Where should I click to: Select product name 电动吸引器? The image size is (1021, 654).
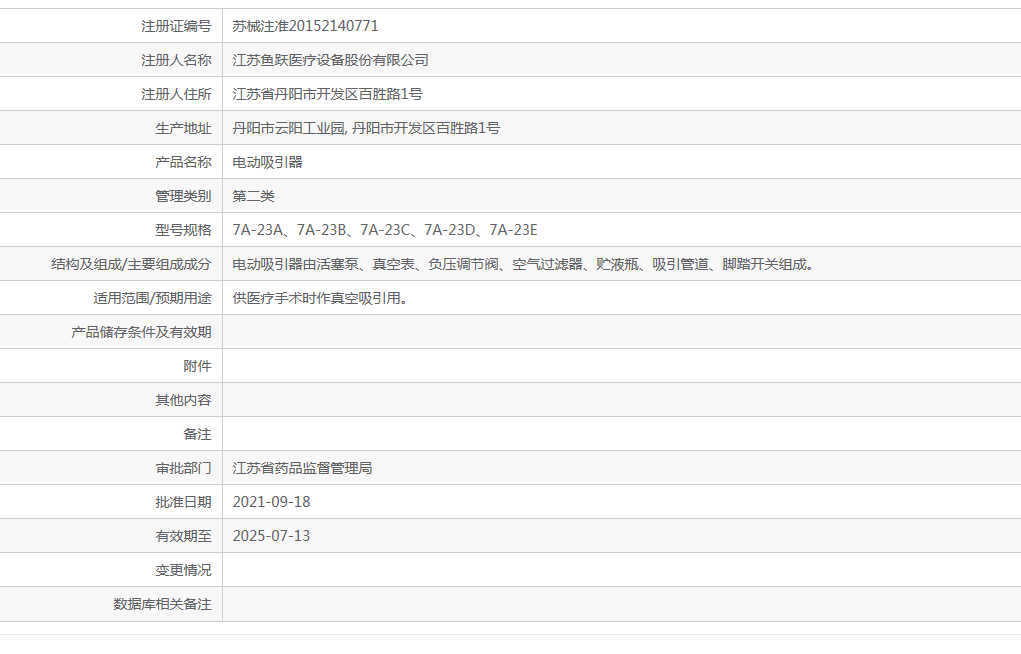coord(268,162)
